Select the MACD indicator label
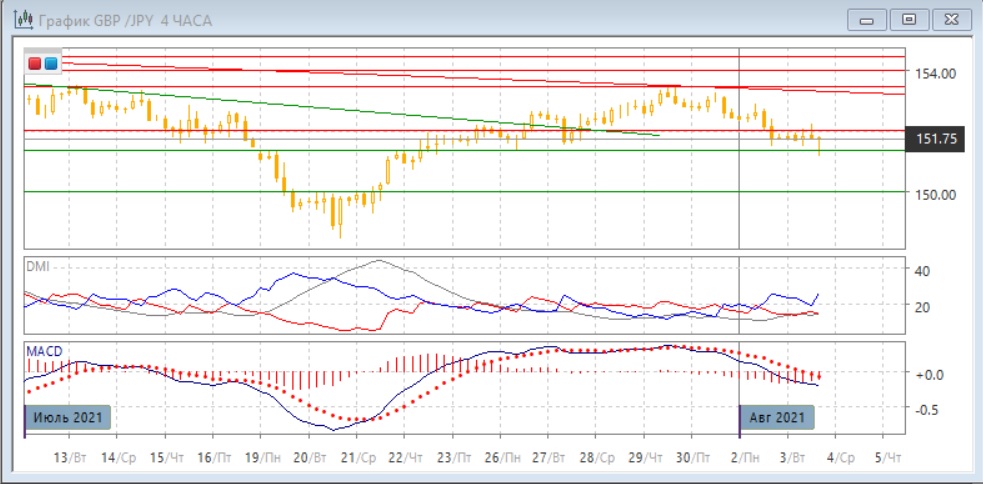 click(x=45, y=351)
